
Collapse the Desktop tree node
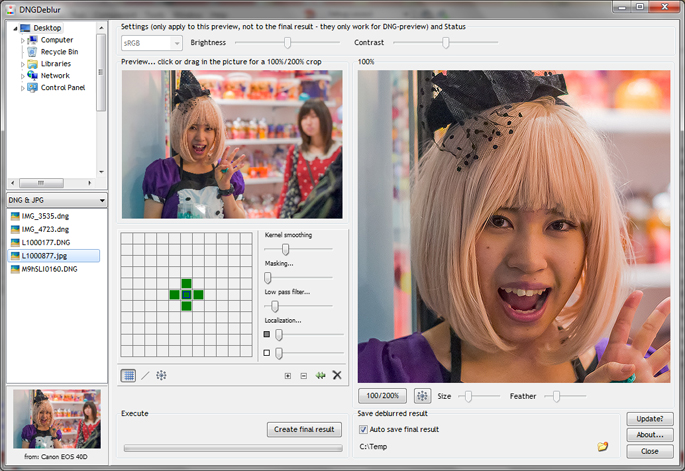[x=15, y=28]
